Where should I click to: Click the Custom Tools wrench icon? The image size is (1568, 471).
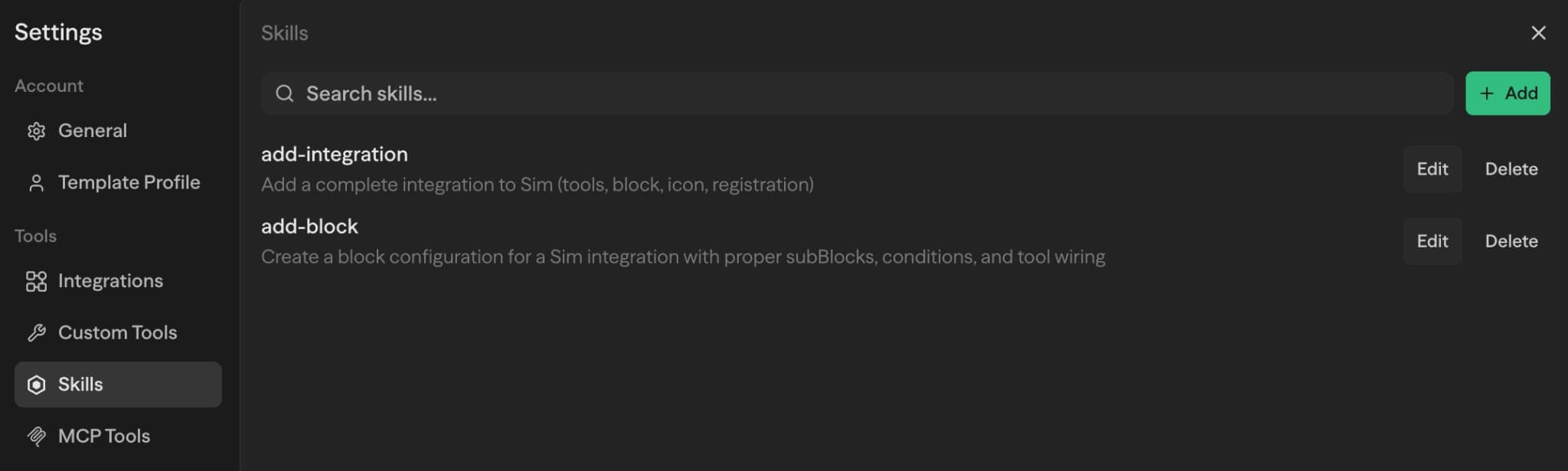pyautogui.click(x=36, y=332)
